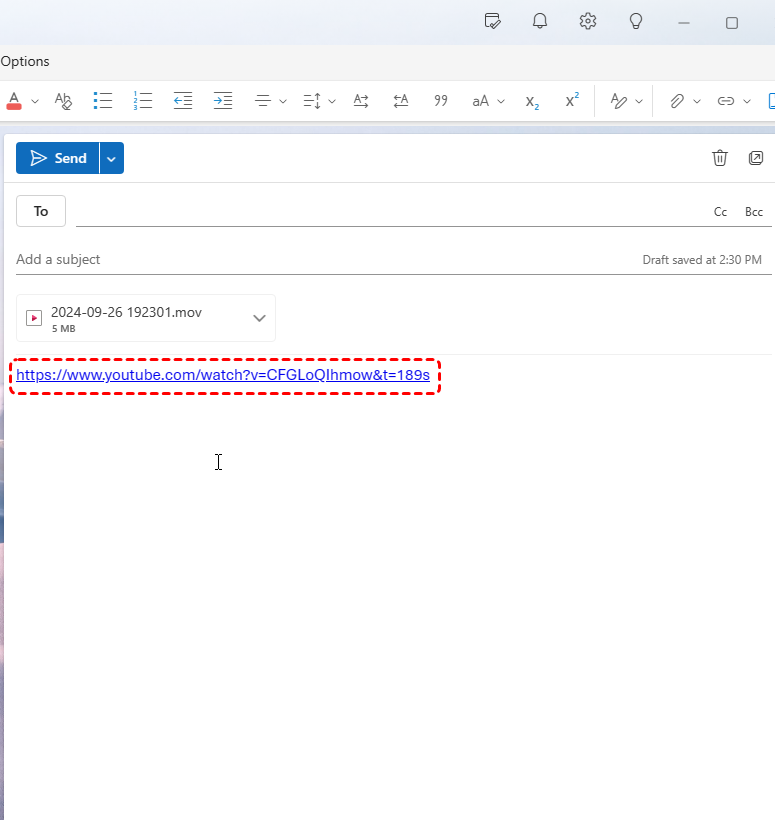775x820 pixels.
Task: Click the line spacing icon
Action: click(x=312, y=100)
